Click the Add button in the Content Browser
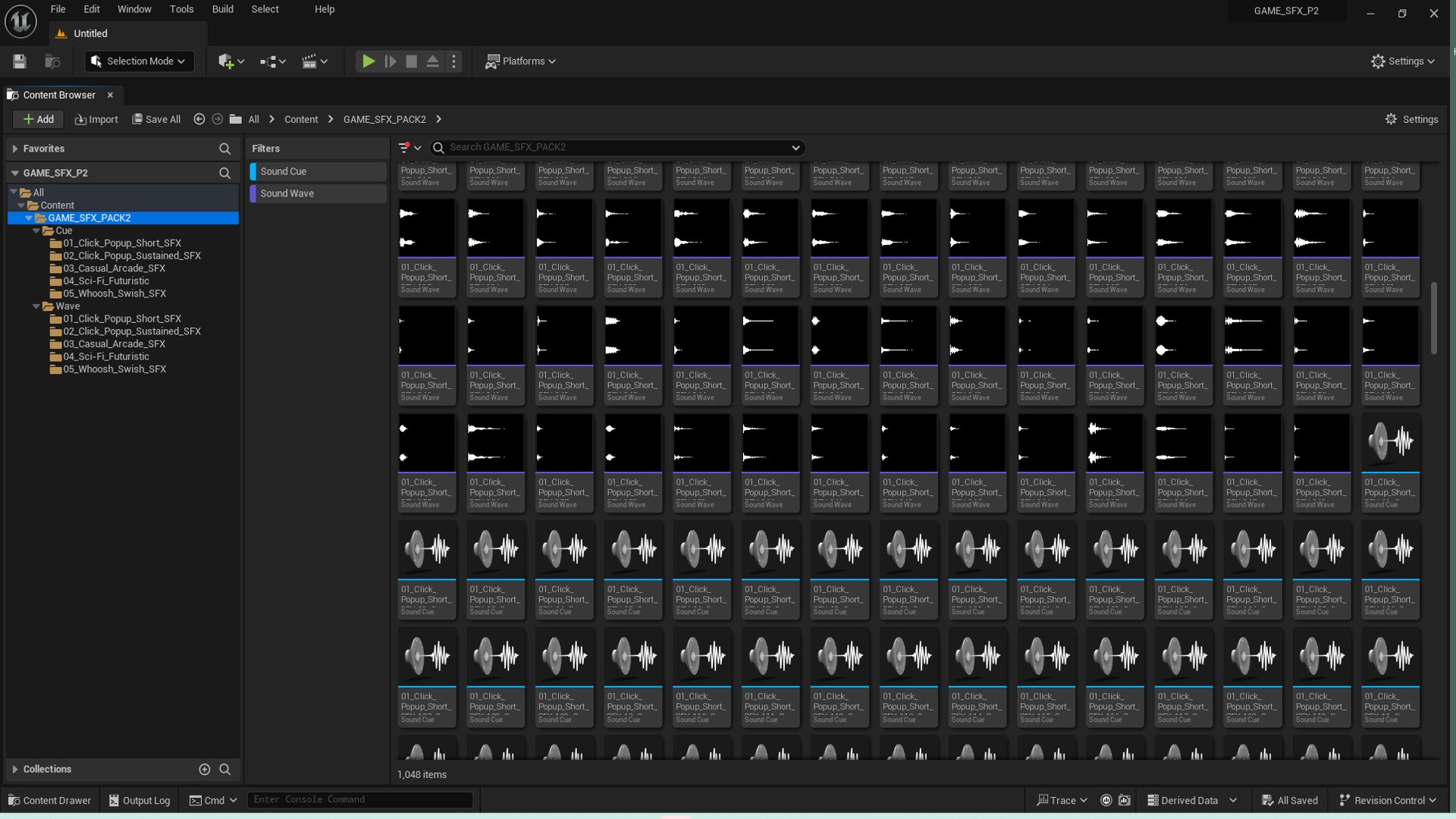 tap(38, 119)
